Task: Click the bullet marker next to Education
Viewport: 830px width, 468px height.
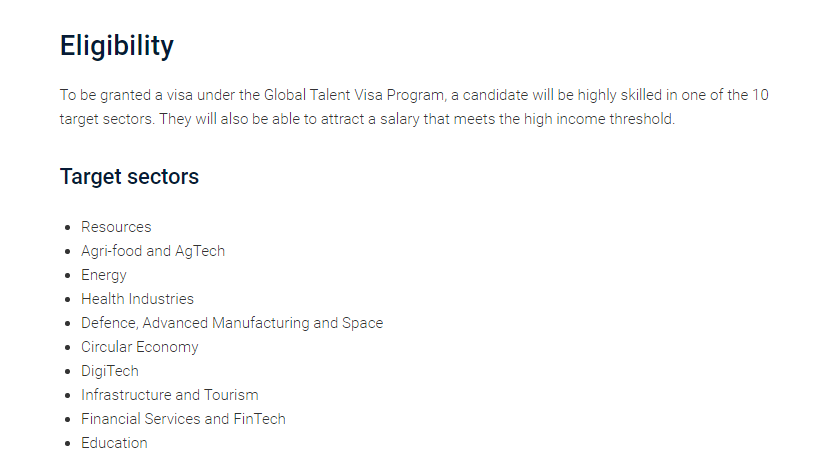Action: click(x=67, y=444)
